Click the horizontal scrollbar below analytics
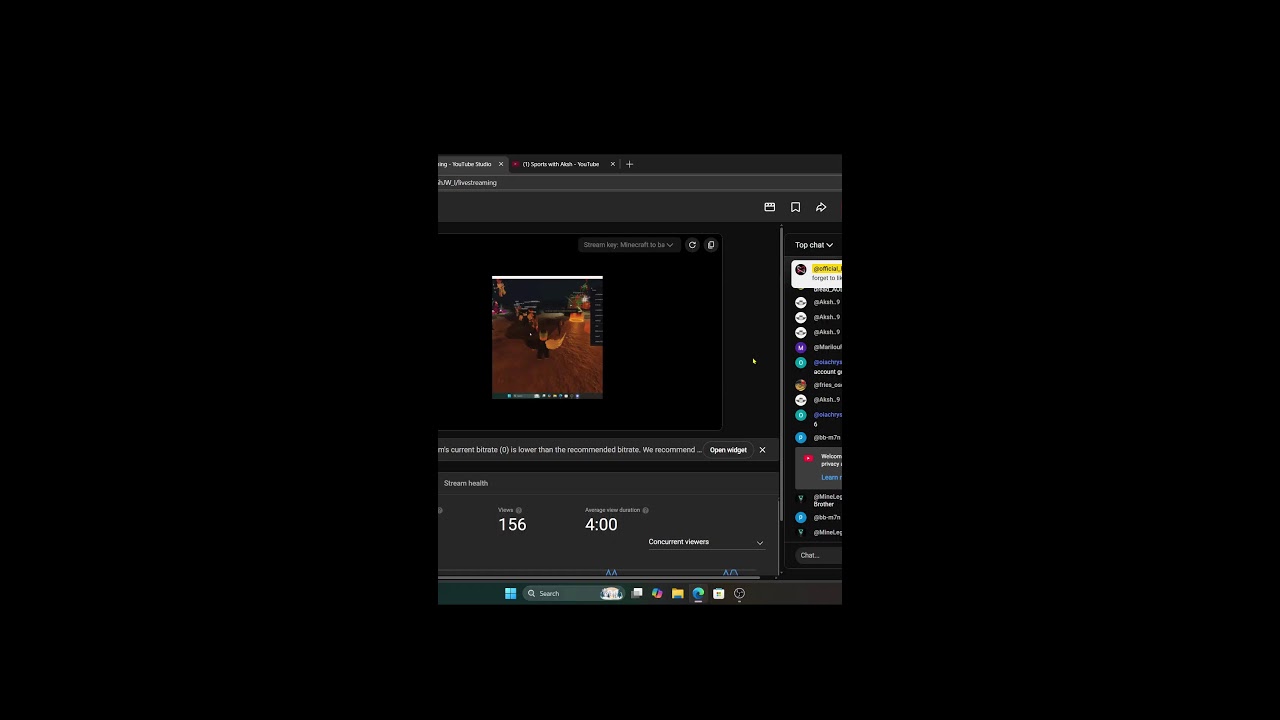1280x720 pixels. [598, 577]
